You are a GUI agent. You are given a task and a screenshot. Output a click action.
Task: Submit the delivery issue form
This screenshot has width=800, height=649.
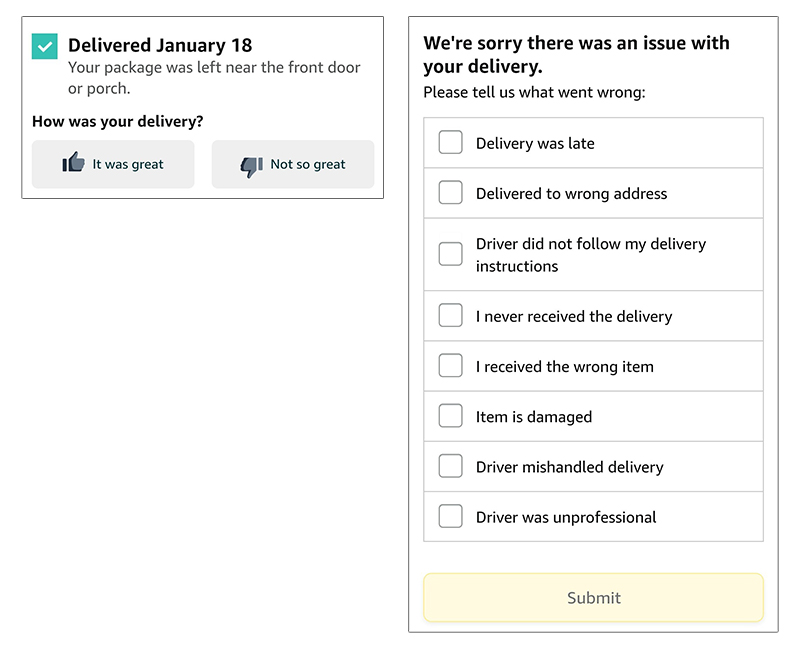pos(593,597)
